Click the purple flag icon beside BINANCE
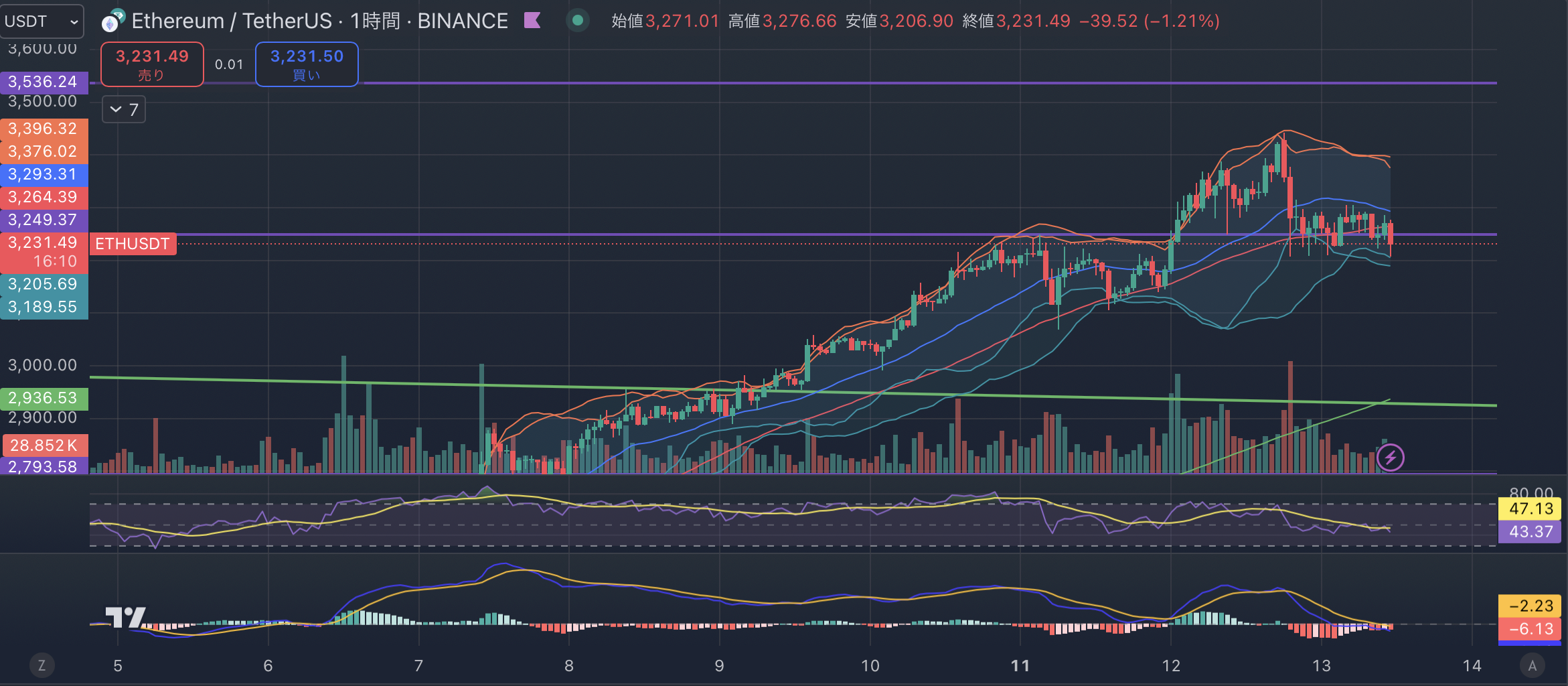 [532, 21]
